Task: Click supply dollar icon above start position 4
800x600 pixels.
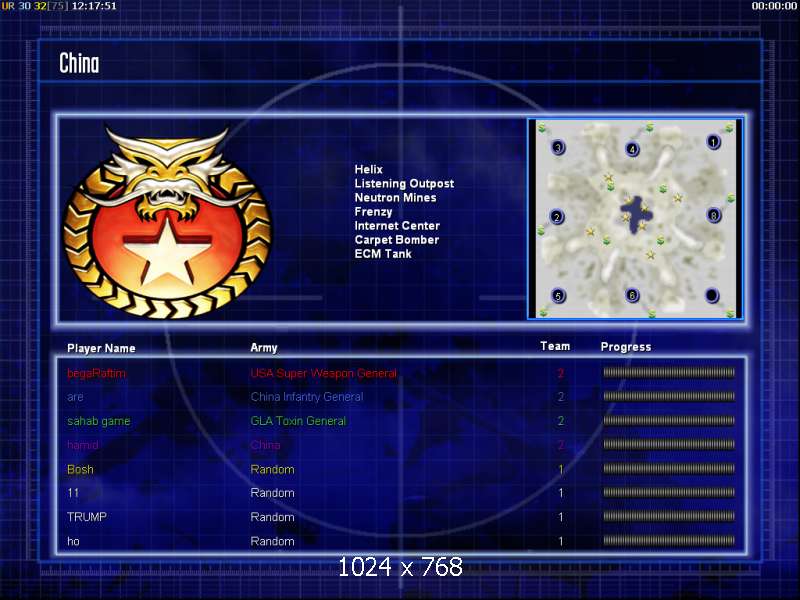Action: (650, 127)
